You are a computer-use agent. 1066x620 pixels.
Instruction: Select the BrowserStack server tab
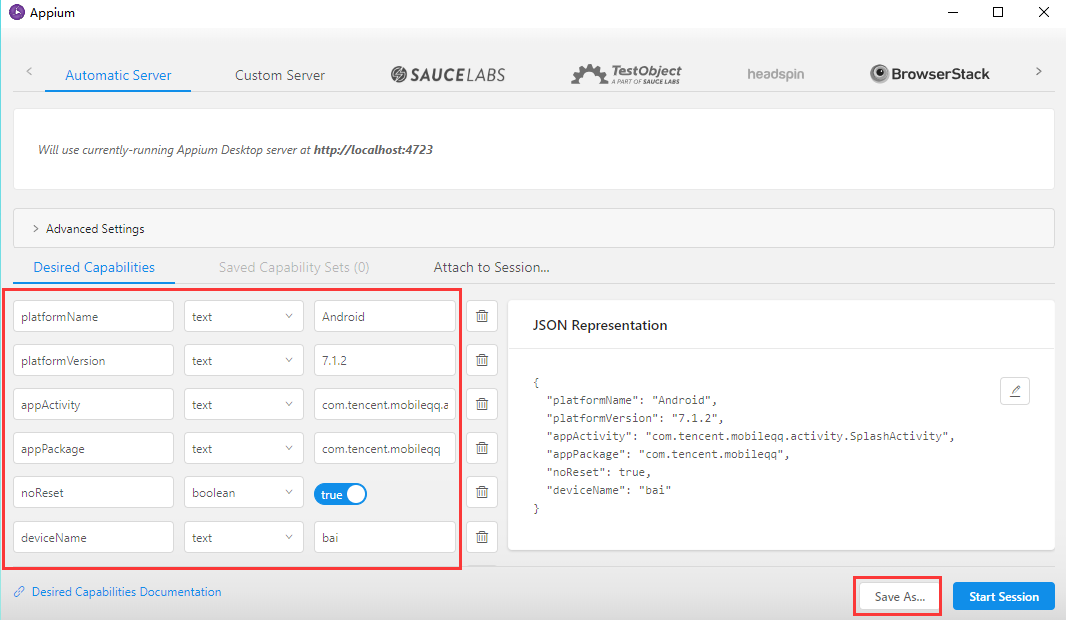tap(929, 74)
